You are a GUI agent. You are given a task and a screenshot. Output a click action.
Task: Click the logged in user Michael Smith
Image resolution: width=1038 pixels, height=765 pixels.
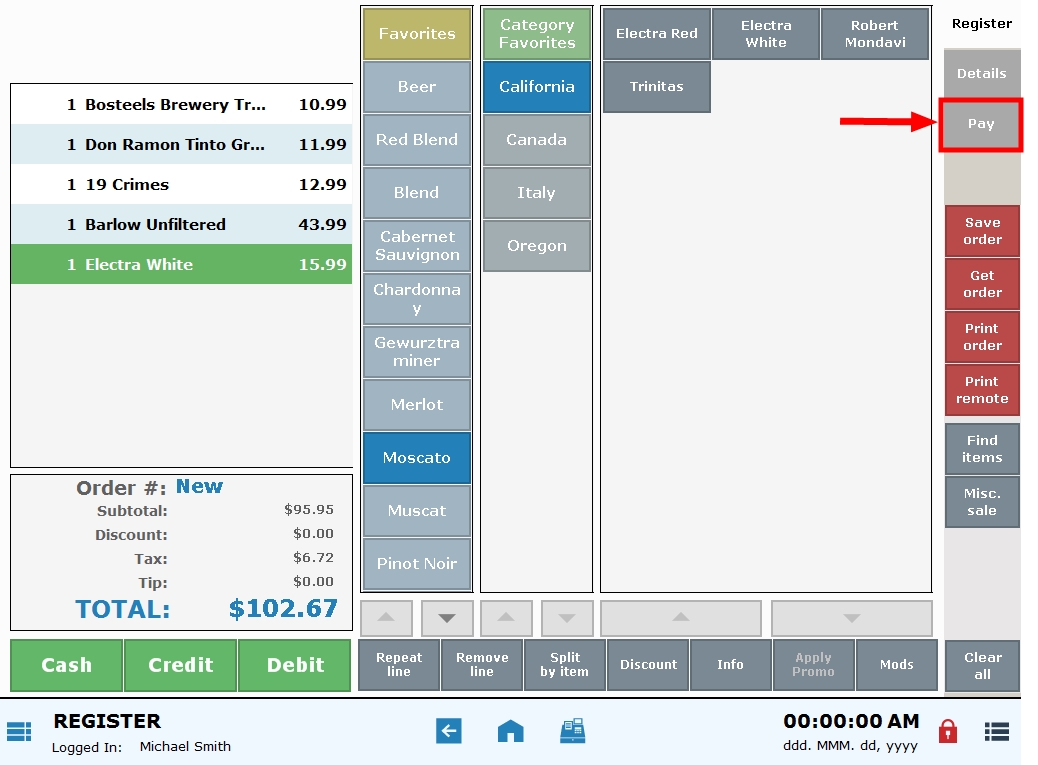[x=185, y=746]
